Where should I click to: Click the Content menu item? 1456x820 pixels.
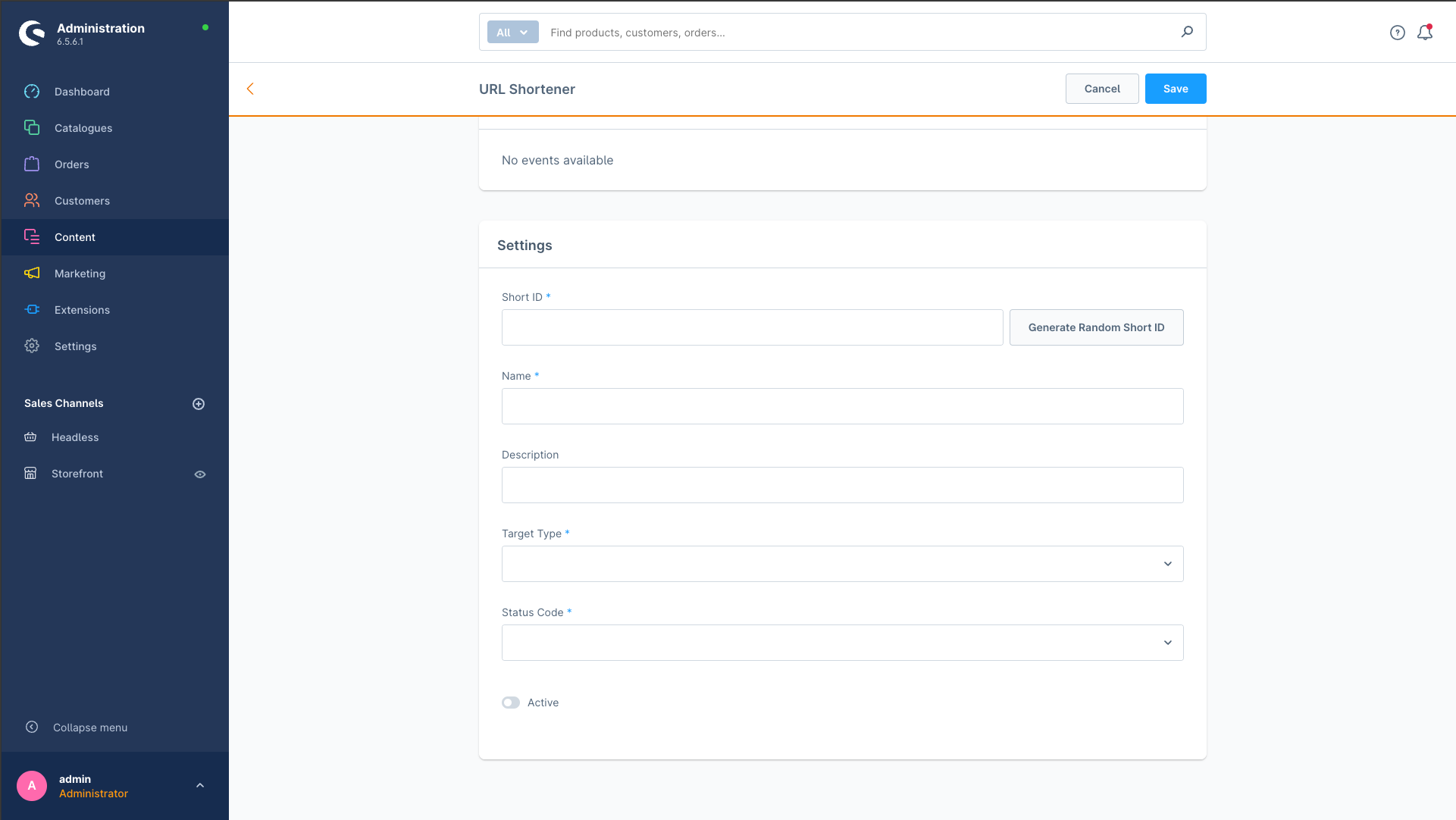pos(74,237)
